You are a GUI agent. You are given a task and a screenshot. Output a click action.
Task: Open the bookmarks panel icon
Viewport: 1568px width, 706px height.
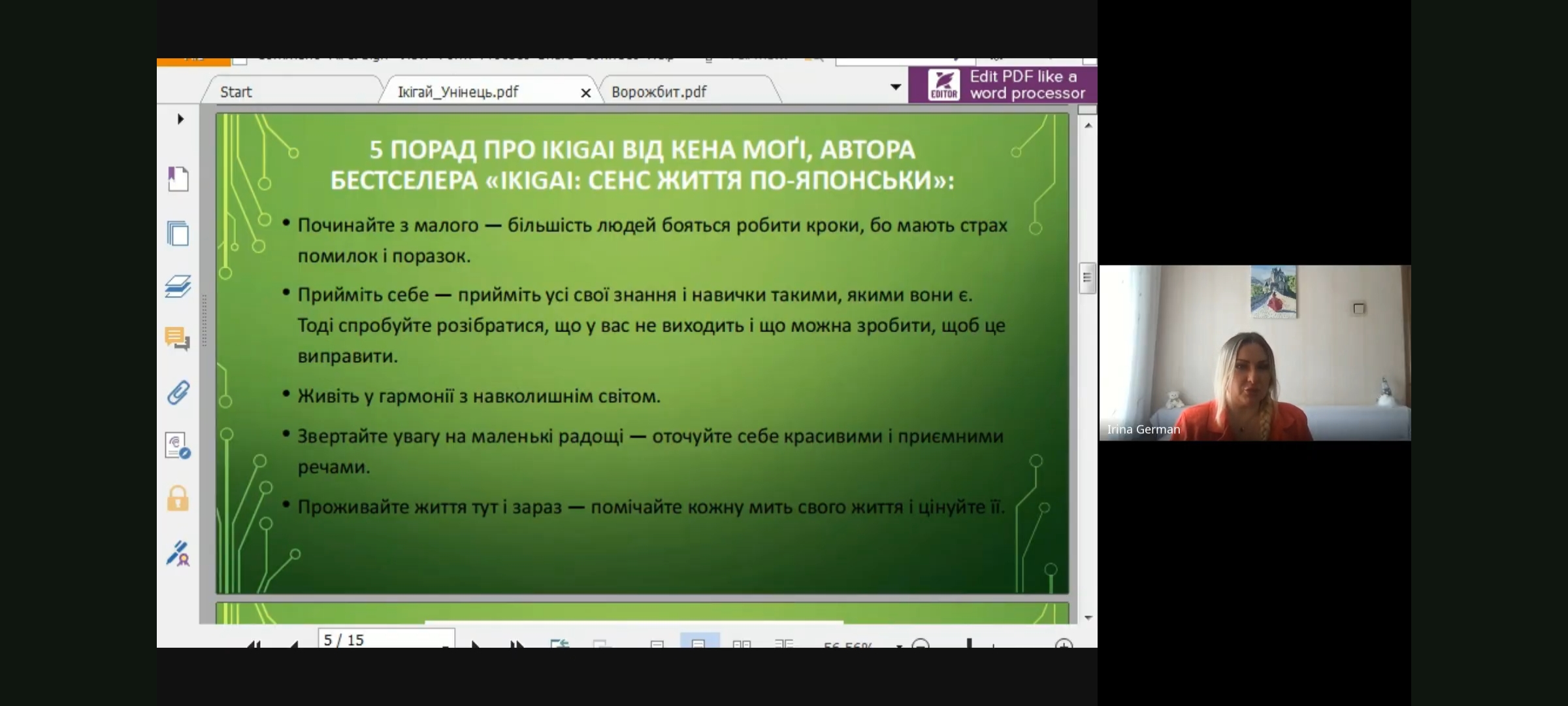(178, 178)
